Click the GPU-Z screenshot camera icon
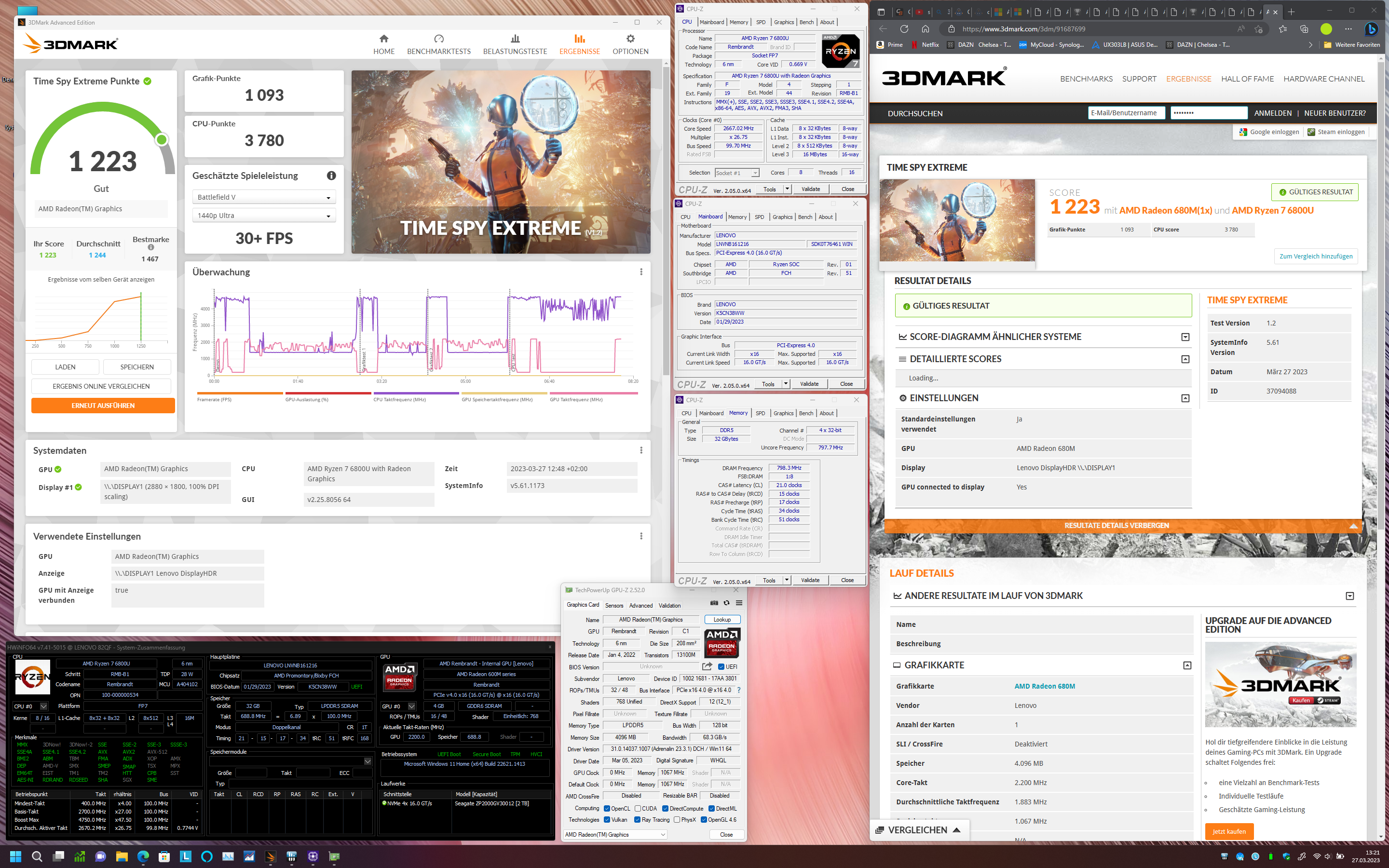The image size is (1389, 868). [714, 603]
